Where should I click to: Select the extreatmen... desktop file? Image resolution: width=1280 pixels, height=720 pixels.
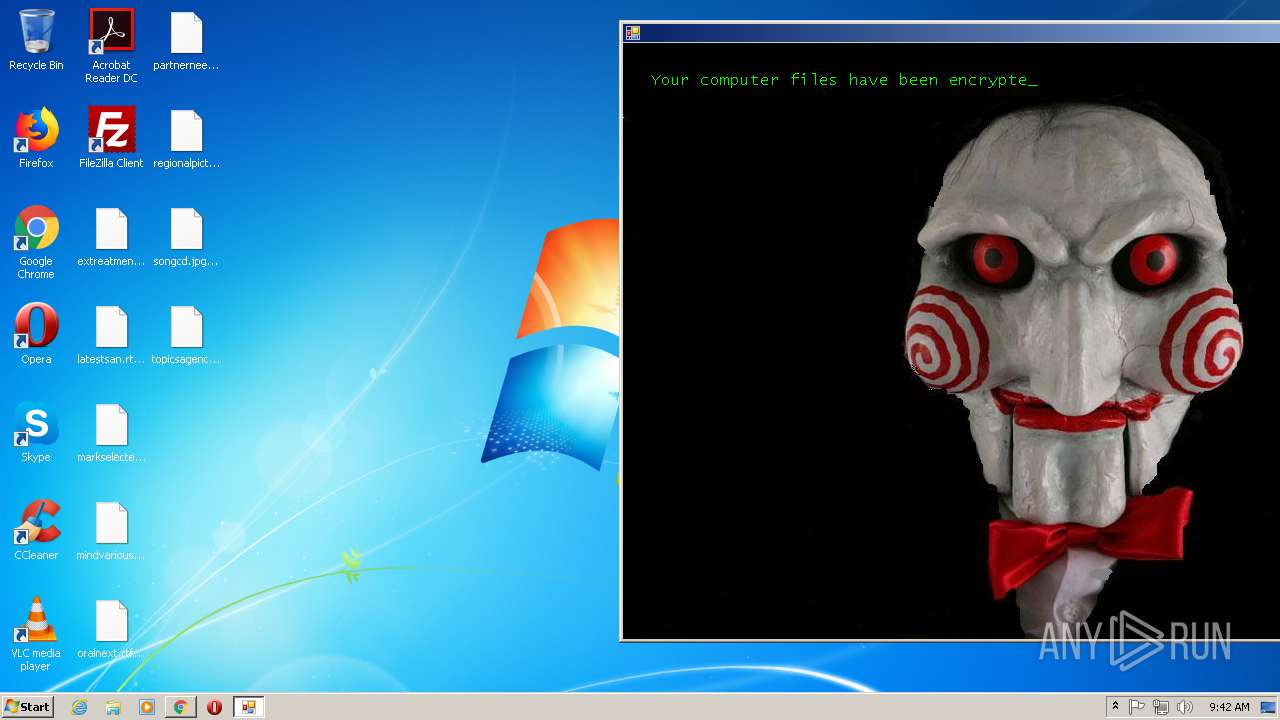coord(111,237)
